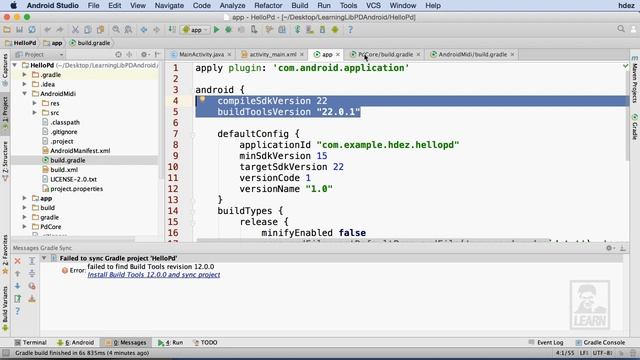Click Previous message up arrow

coord(18,273)
